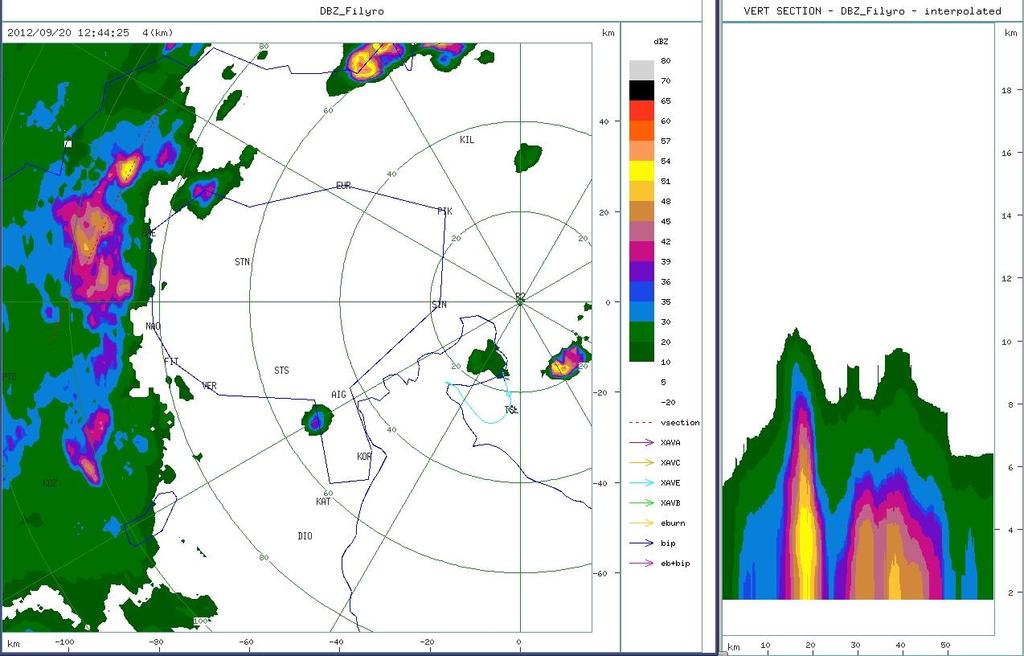Click the timestamp 2012/09/20 12:44:25
Screen dimensions: 1024x656
click(69, 32)
